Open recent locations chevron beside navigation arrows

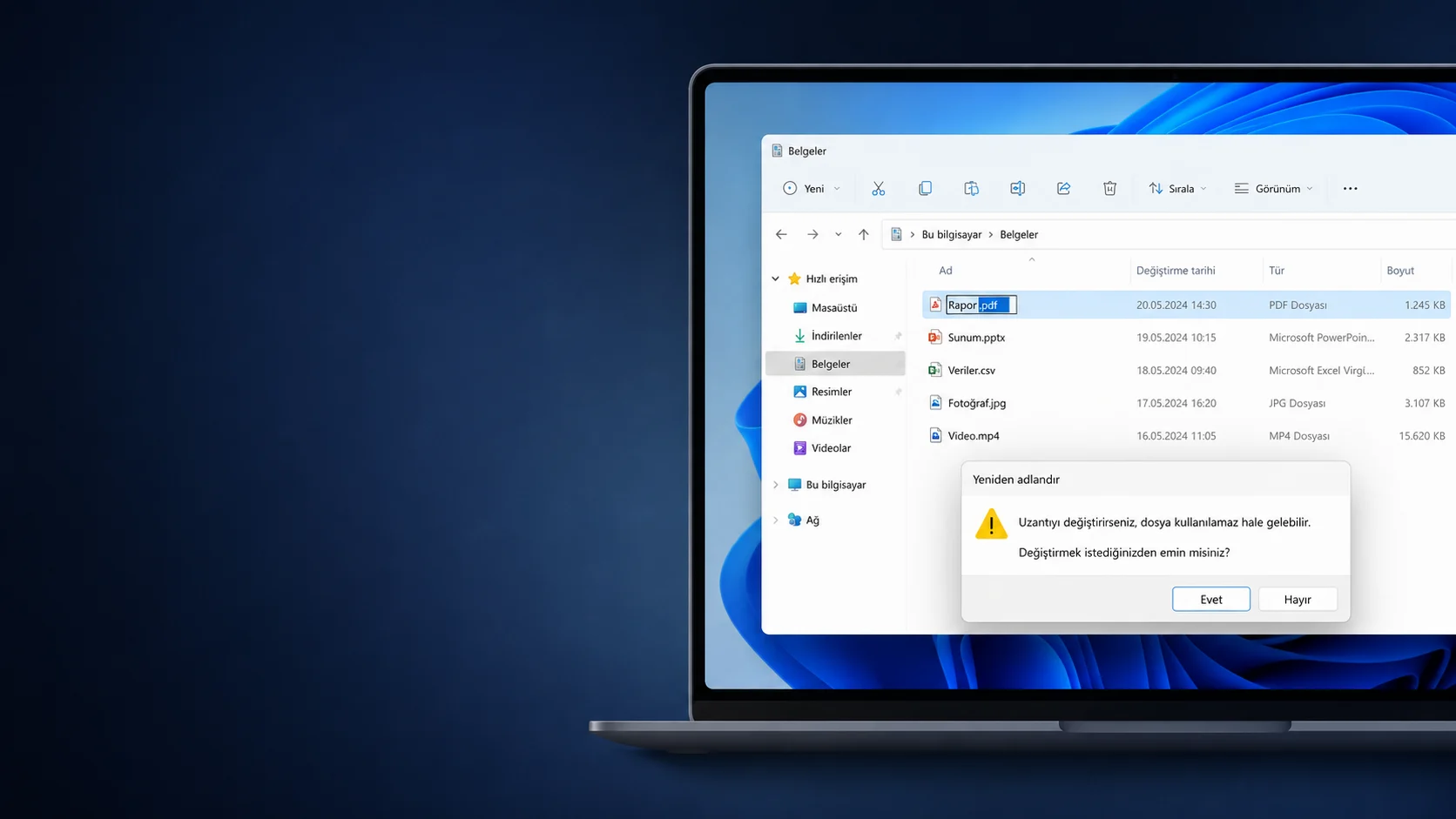point(838,234)
